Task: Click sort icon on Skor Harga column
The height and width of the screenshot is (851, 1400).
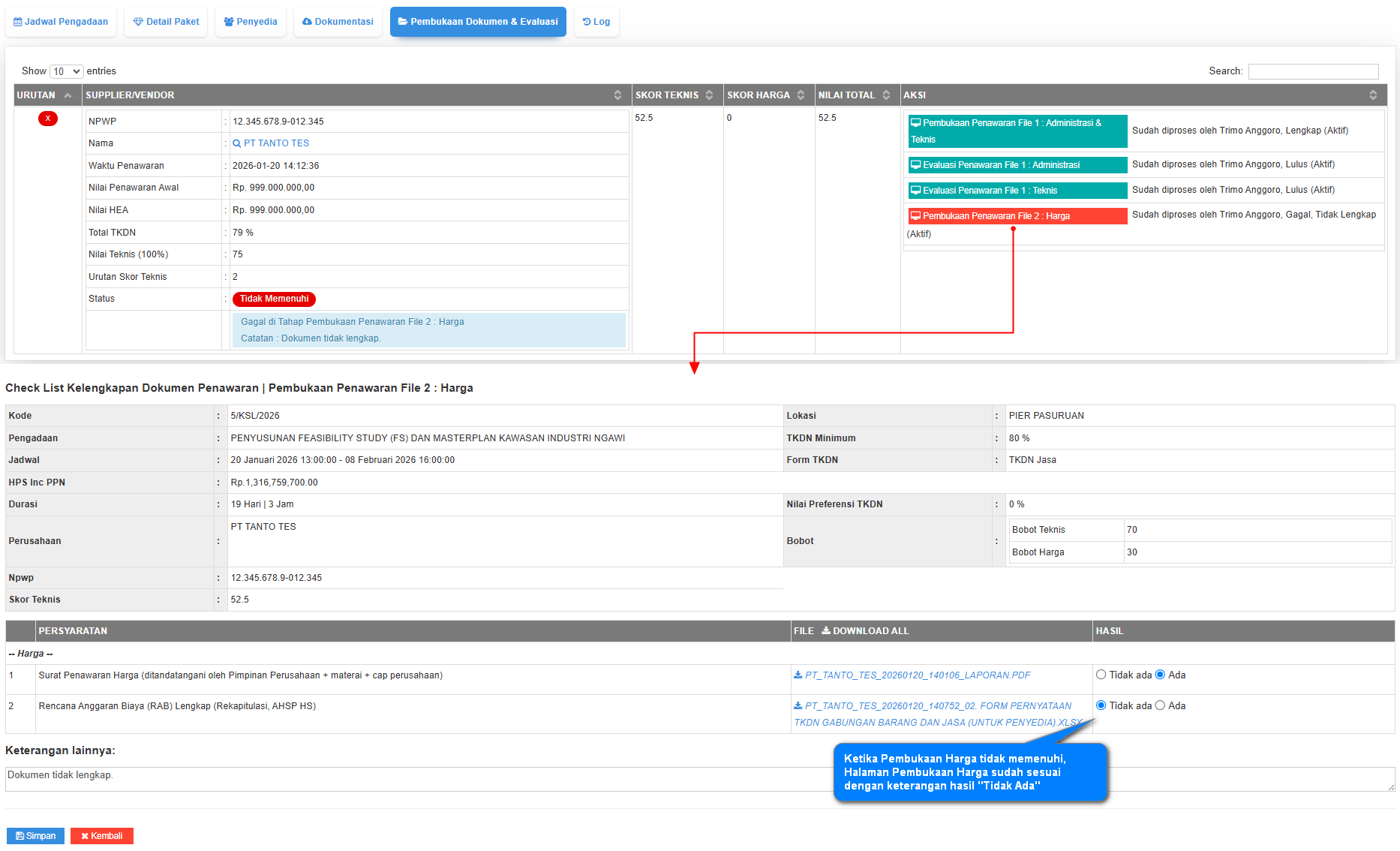Action: pos(801,95)
